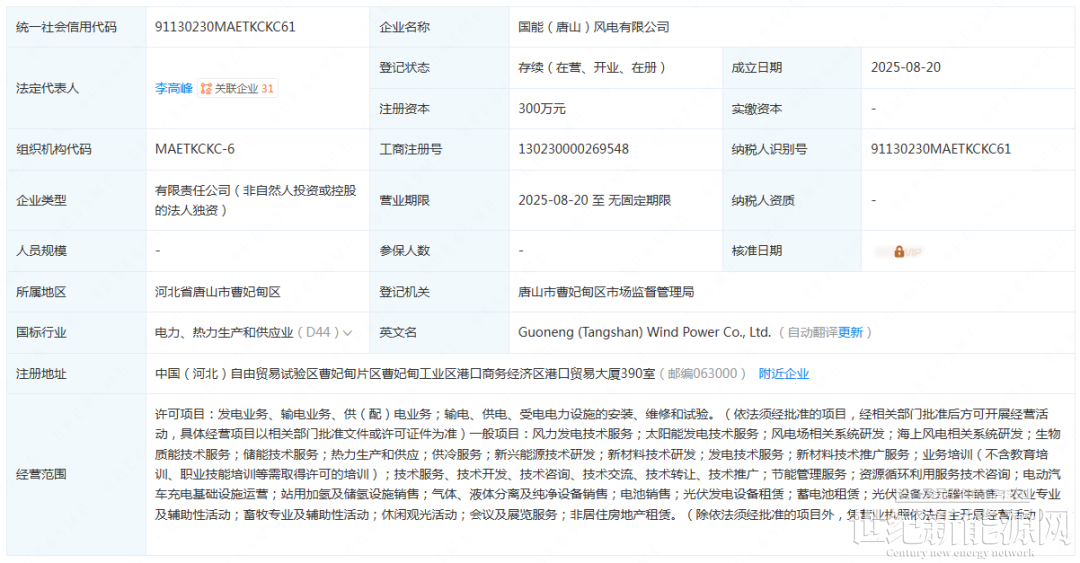Select region value 河北省唐山市曹妃甸区
This screenshot has height=563, width=1080.
(218, 292)
